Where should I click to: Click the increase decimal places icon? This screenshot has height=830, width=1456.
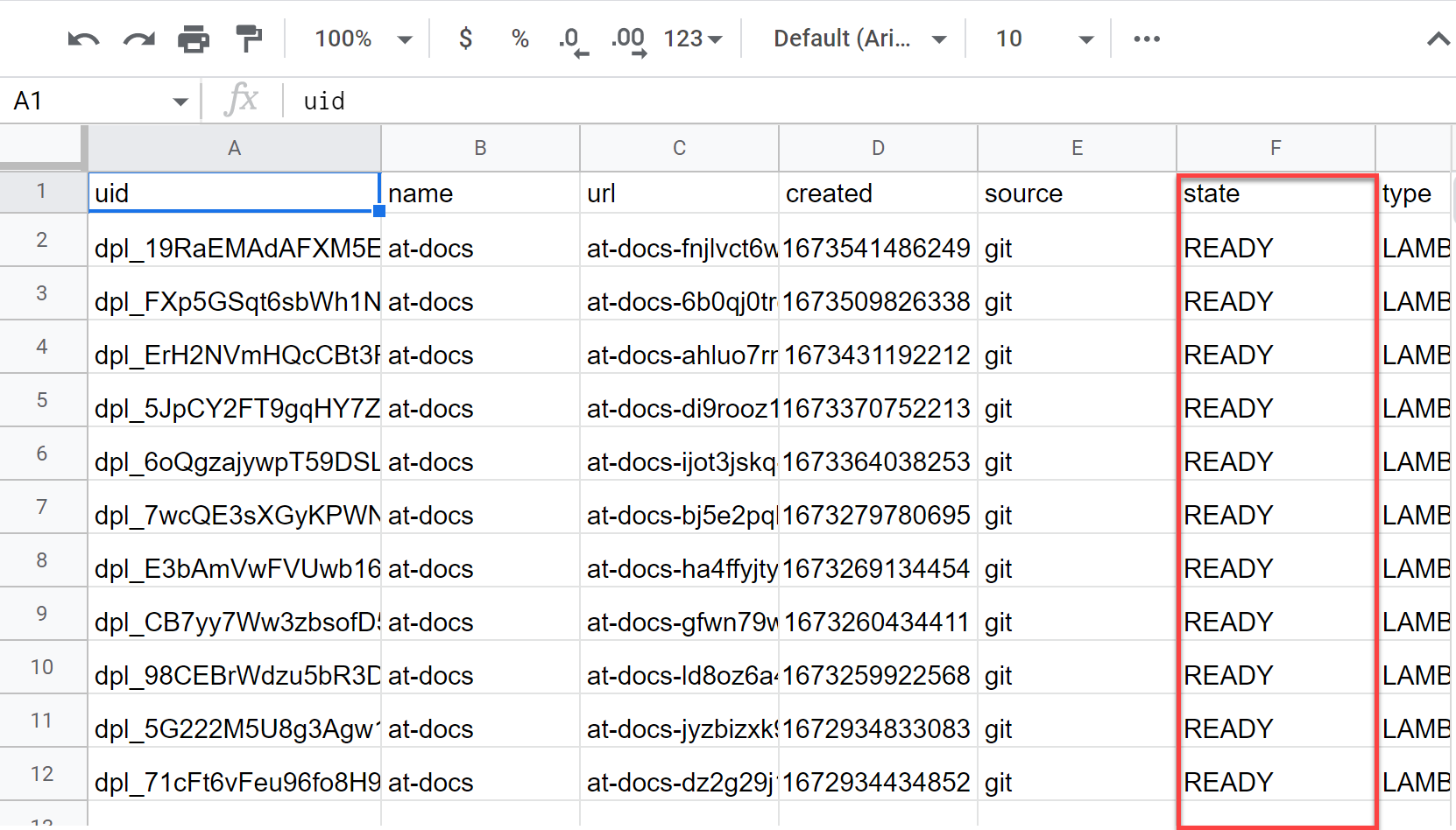[629, 39]
